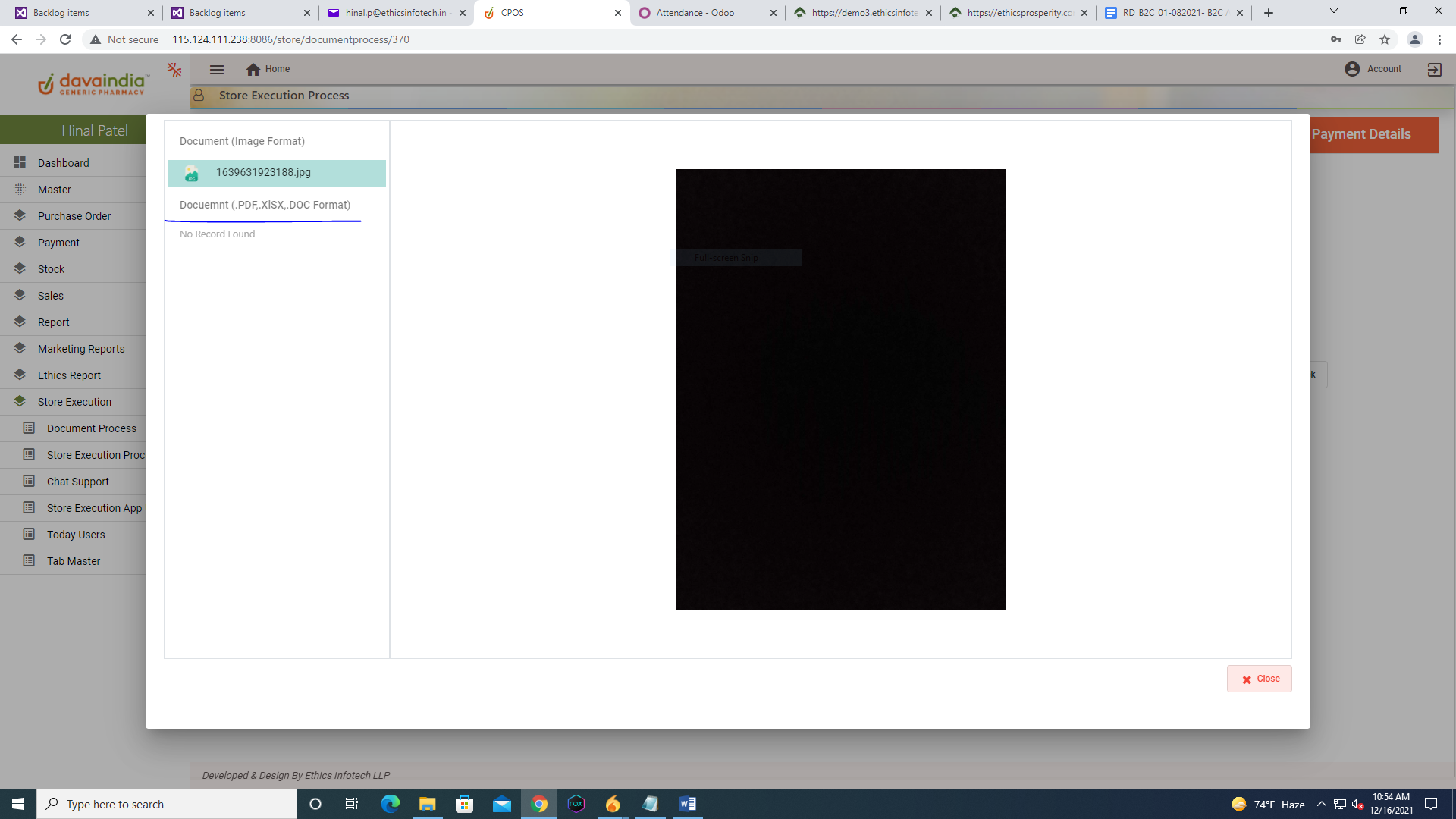This screenshot has height=819, width=1456.
Task: Expand the Purchase Order sidebar menu
Action: pos(74,216)
